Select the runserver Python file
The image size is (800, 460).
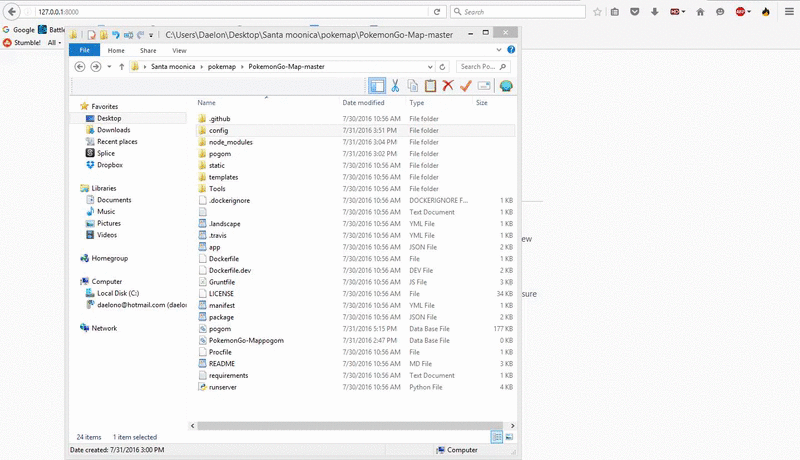(355, 387)
